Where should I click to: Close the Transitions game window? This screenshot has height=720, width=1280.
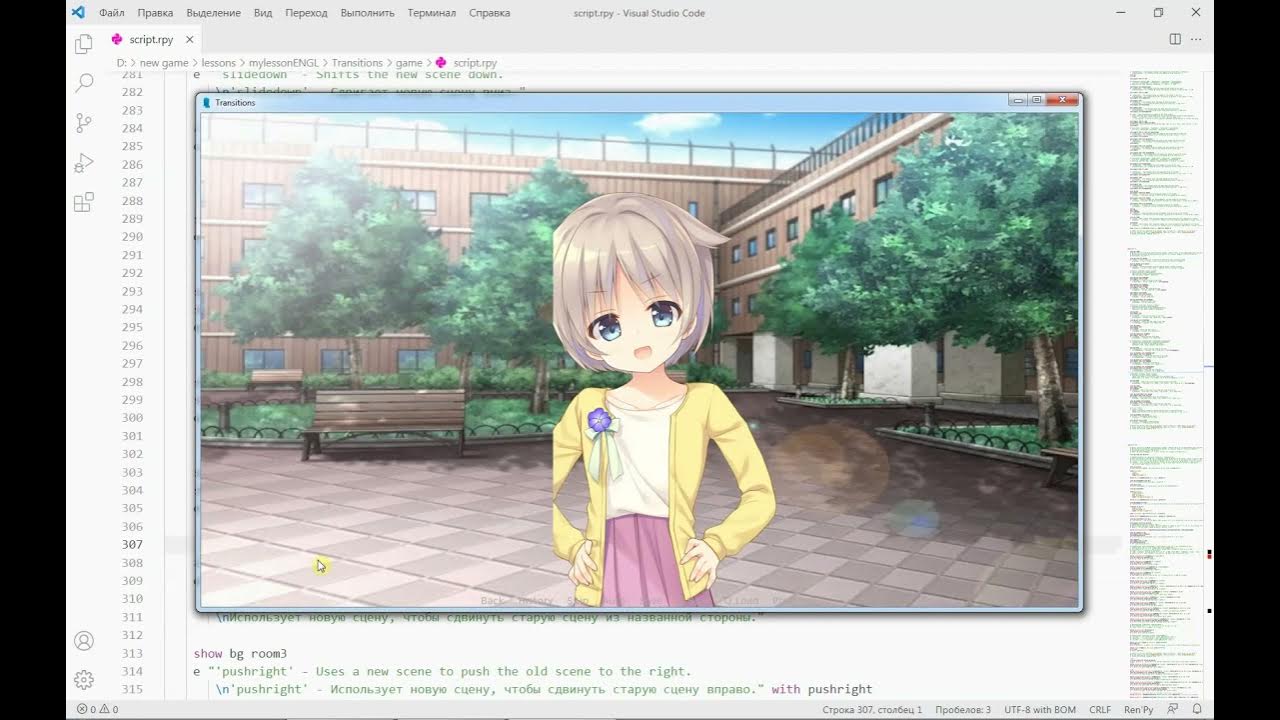point(1064,100)
